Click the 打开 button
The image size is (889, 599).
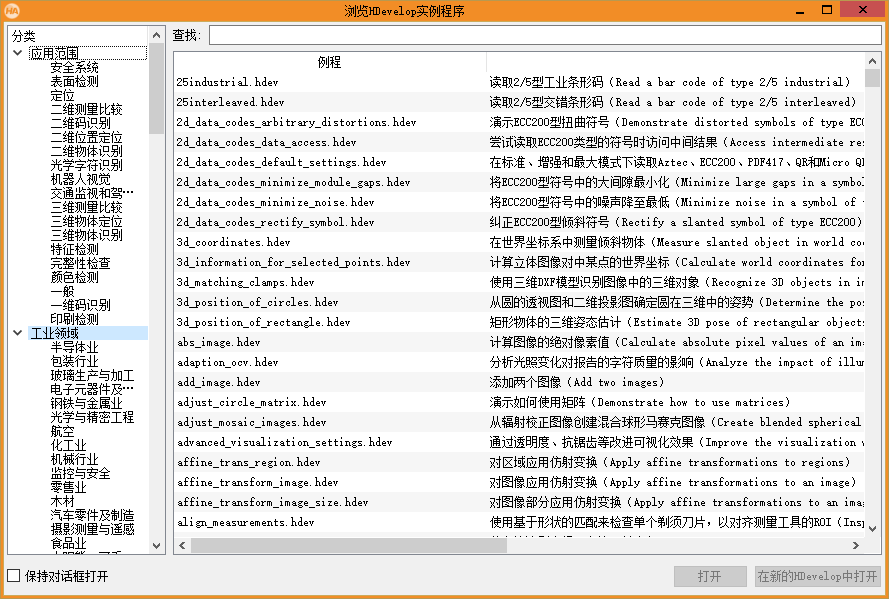(710, 576)
